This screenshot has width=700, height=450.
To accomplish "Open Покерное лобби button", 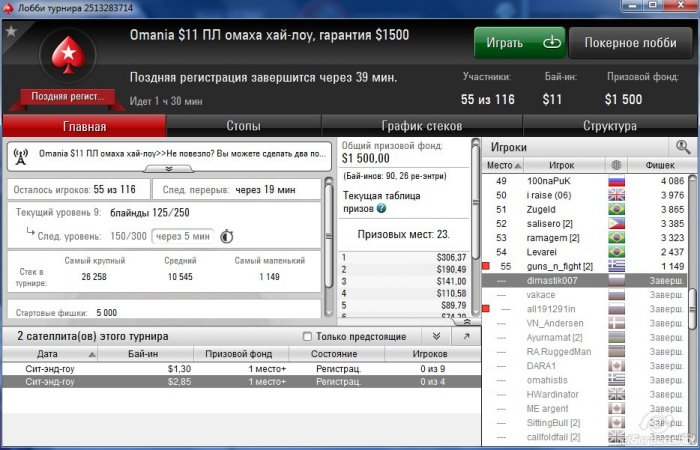I will [630, 42].
